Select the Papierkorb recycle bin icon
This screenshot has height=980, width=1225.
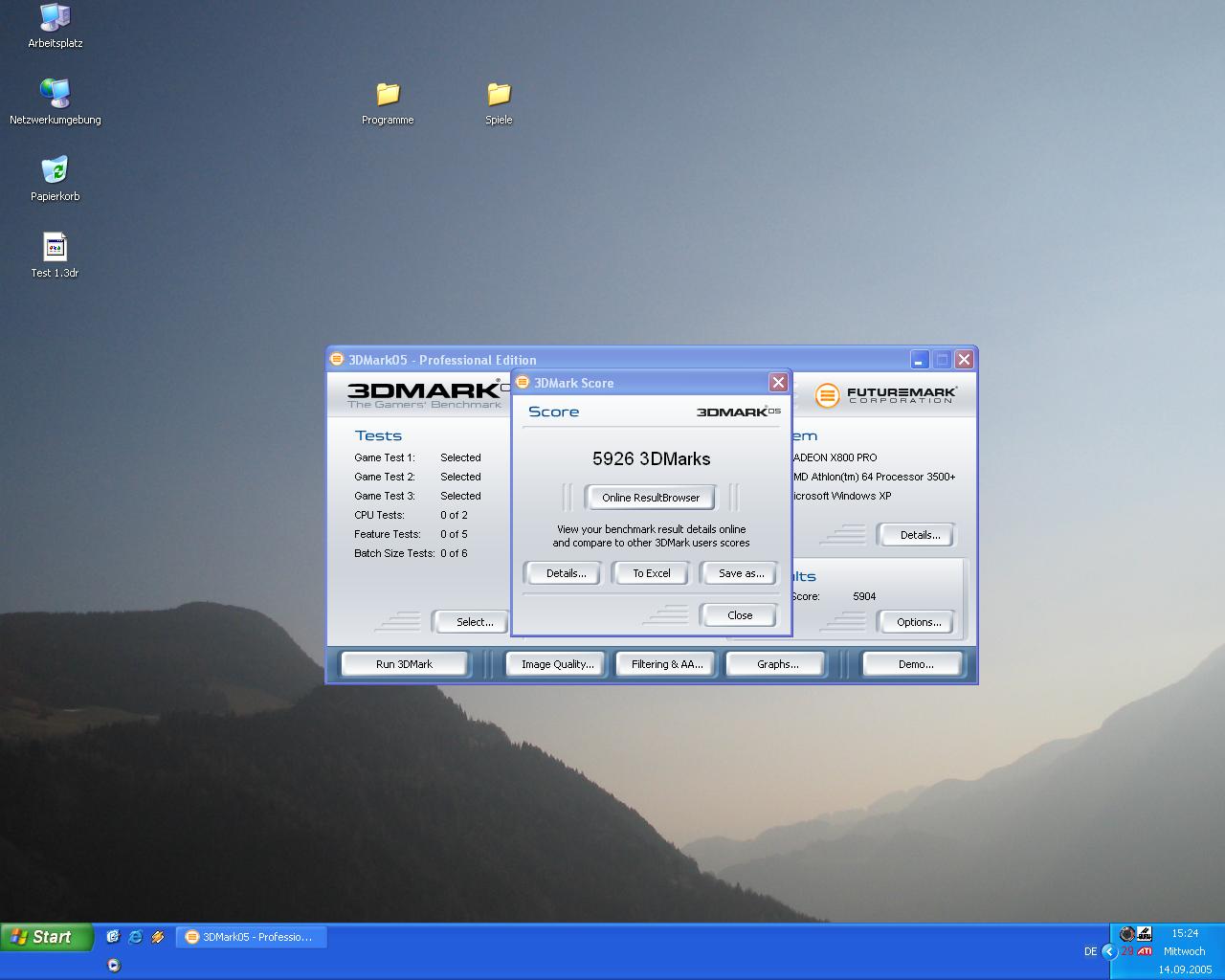pos(55,178)
